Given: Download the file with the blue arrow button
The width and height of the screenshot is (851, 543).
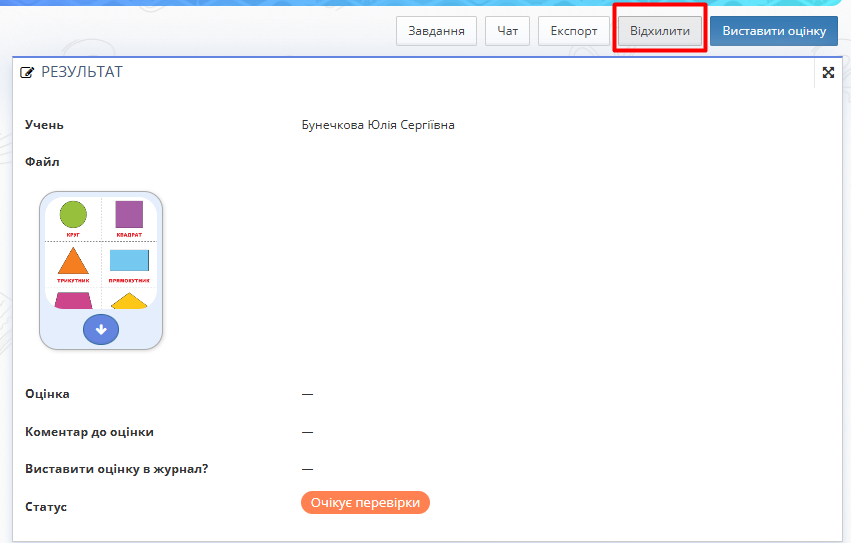Looking at the screenshot, I should pyautogui.click(x=101, y=329).
